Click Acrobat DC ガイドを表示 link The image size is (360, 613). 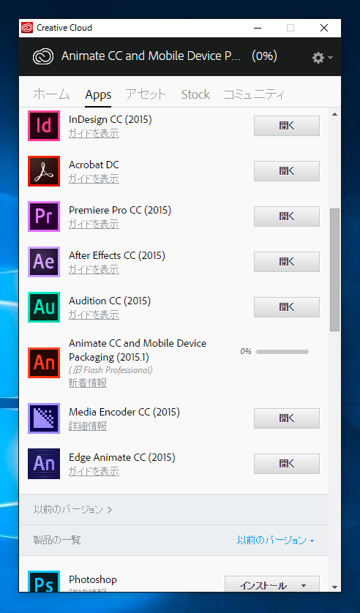click(x=94, y=179)
